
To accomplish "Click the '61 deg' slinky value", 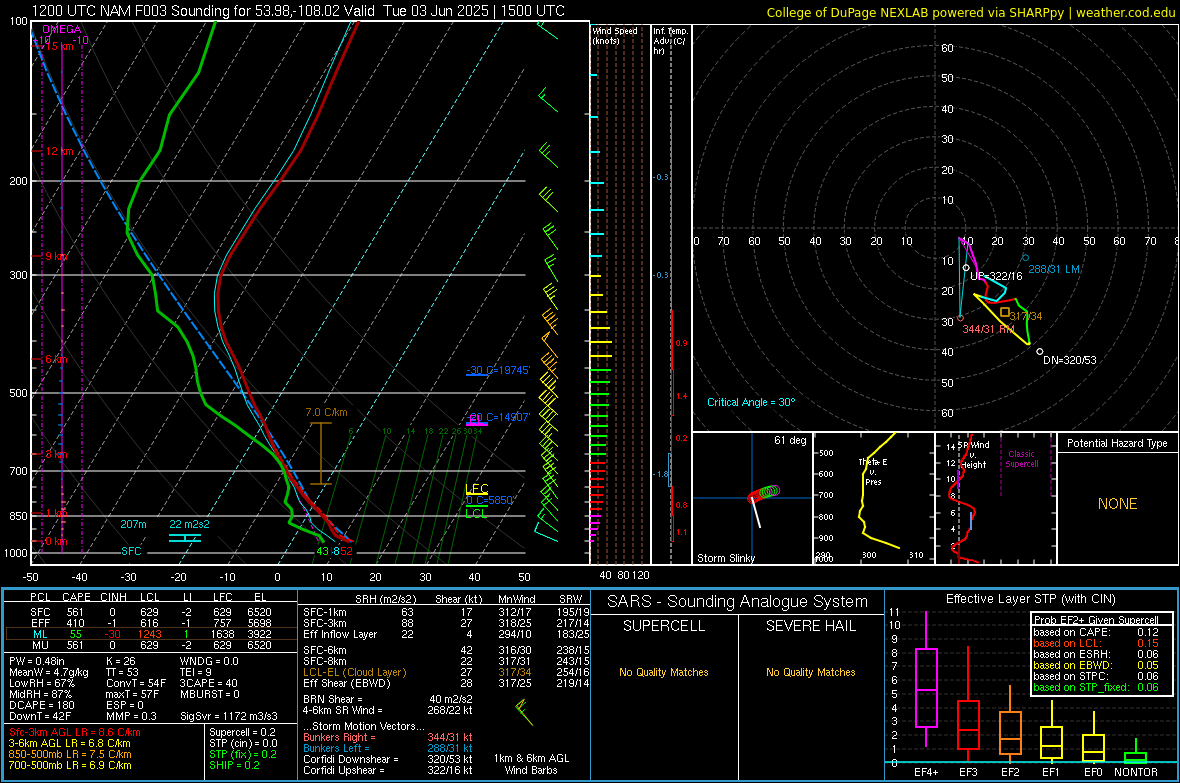I will (x=790, y=440).
